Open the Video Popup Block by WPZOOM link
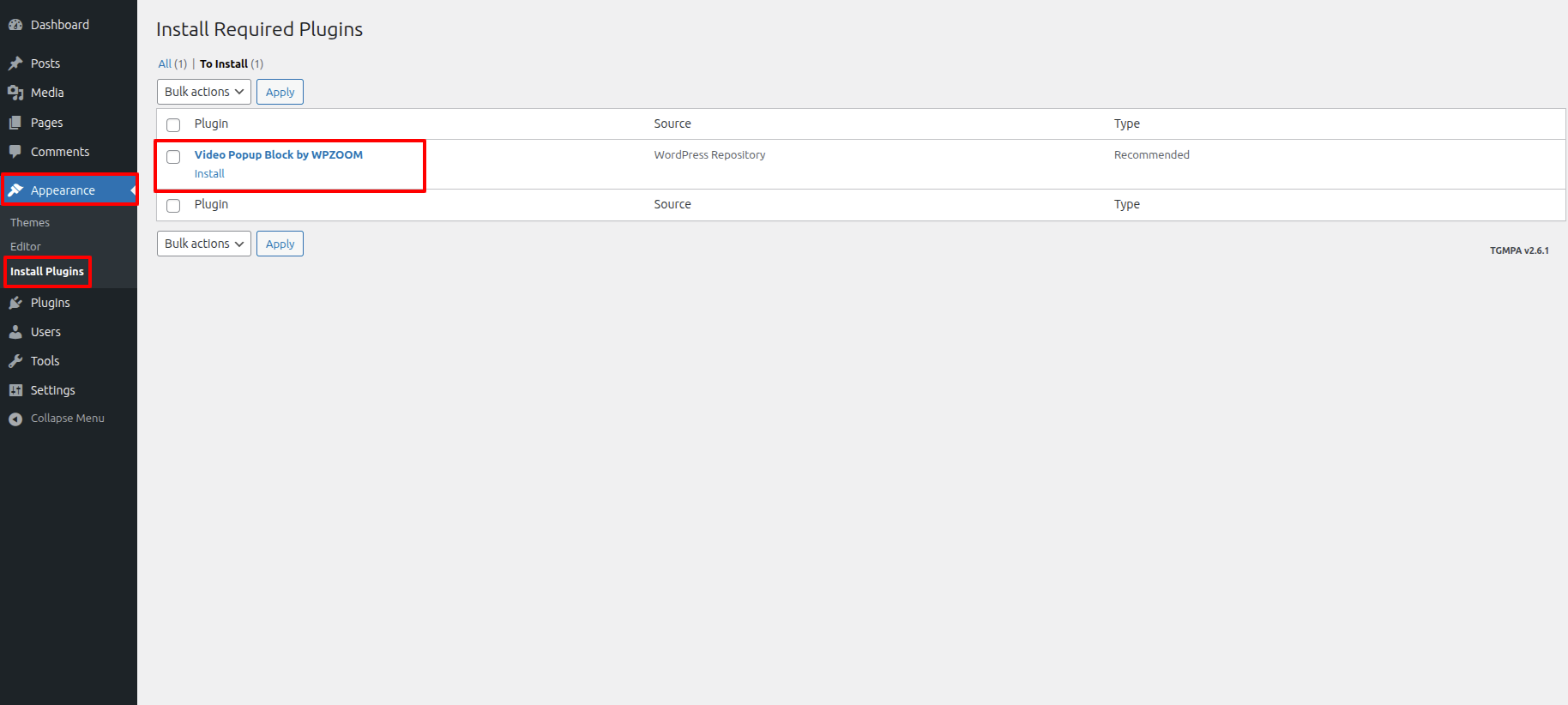 click(278, 155)
